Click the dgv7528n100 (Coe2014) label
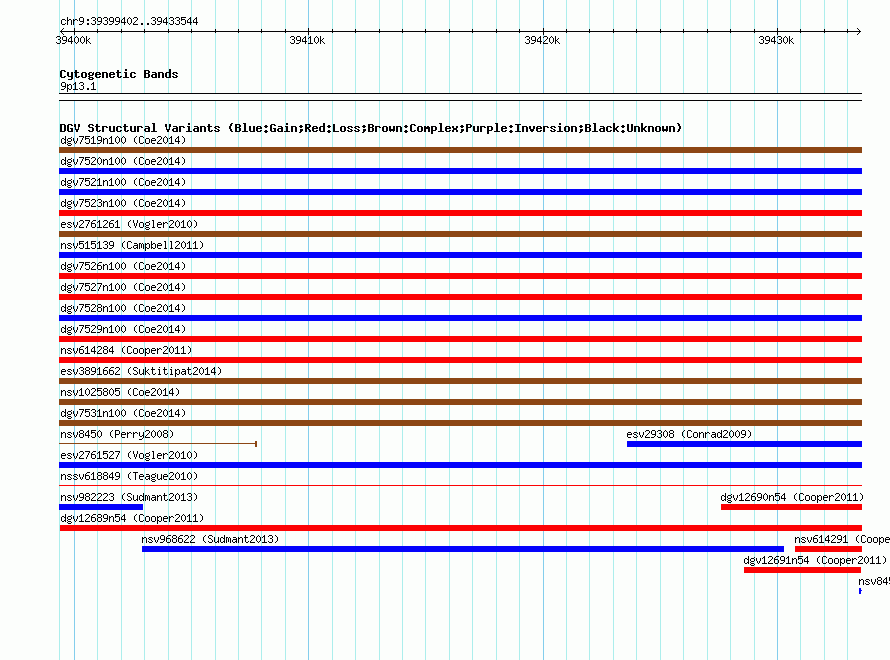890x660 pixels. point(123,308)
